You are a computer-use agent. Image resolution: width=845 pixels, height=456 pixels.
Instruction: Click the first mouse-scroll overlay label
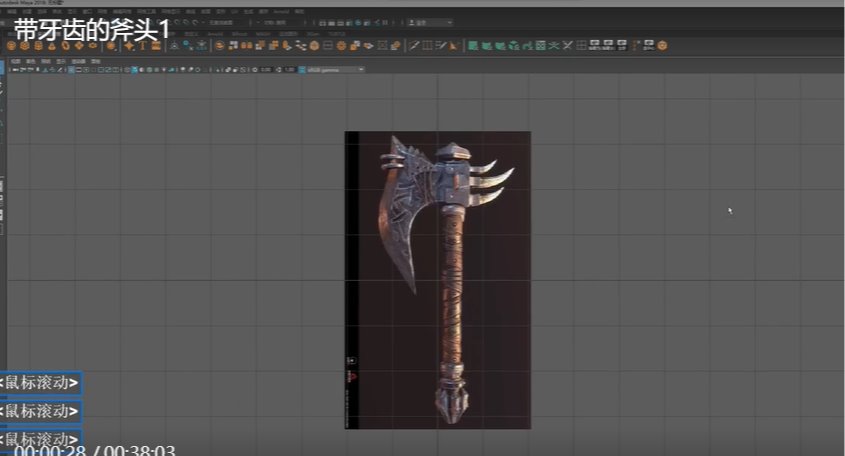pyautogui.click(x=40, y=382)
